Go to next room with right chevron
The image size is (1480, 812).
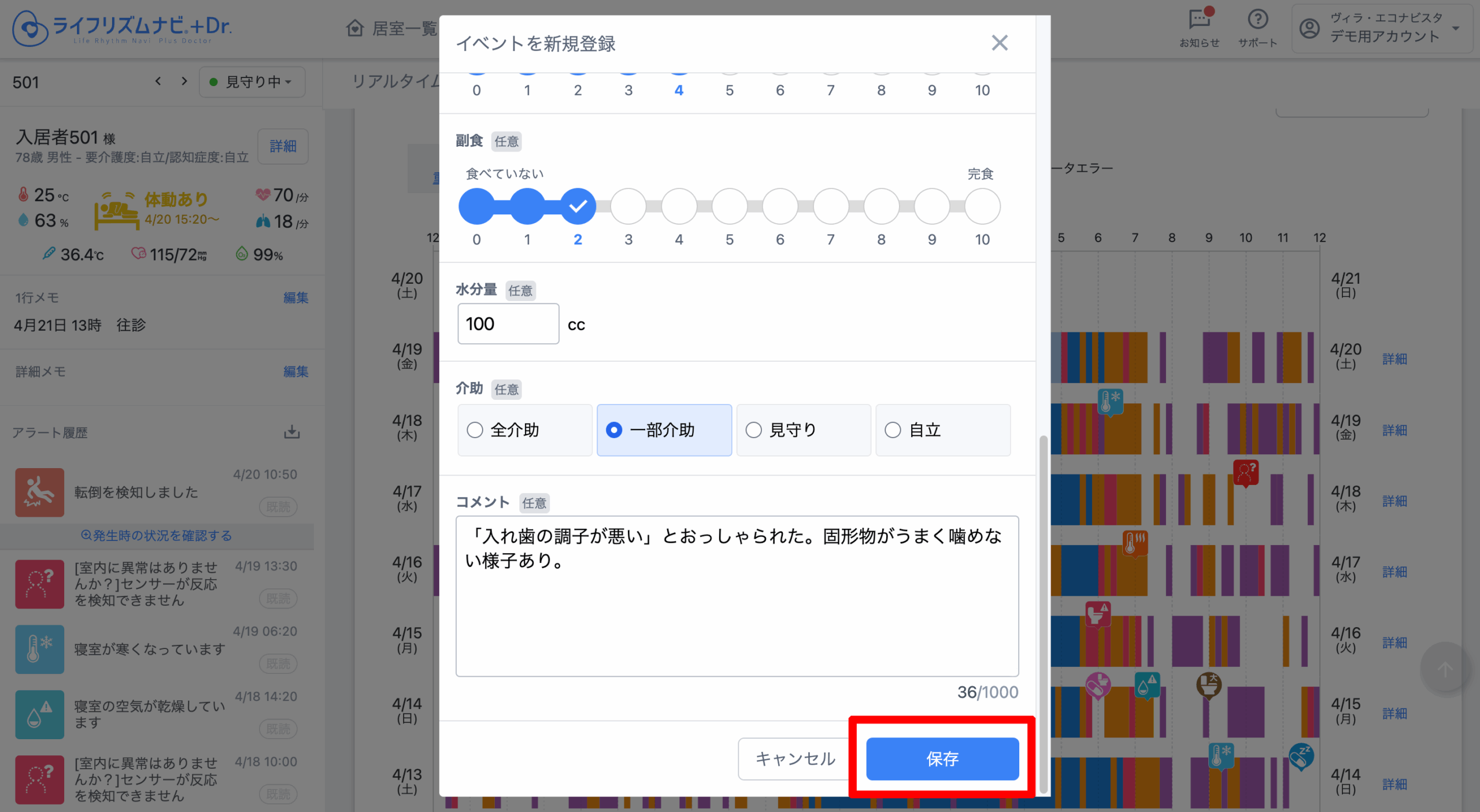point(184,81)
